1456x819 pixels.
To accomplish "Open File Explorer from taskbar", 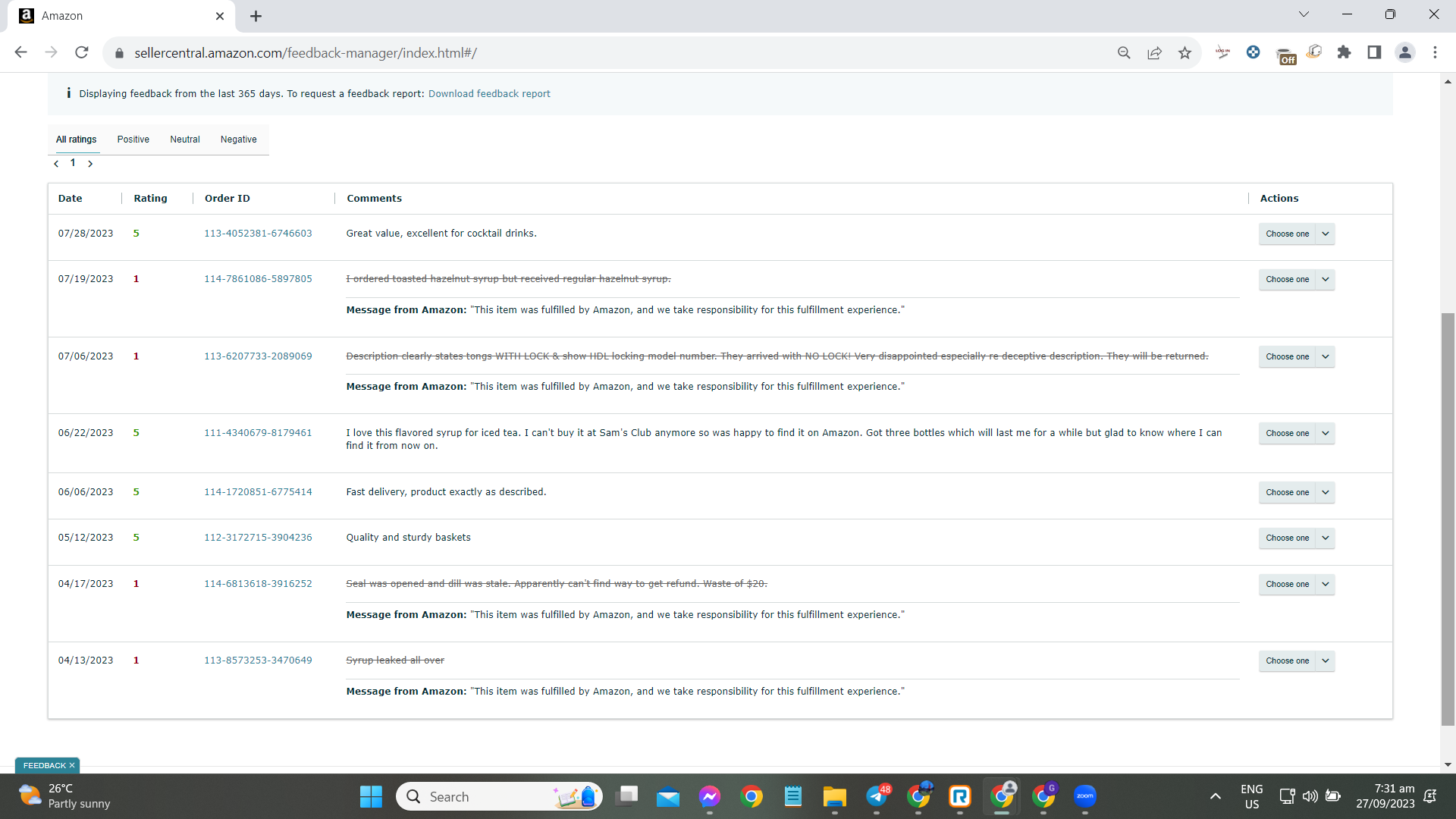I will [835, 796].
